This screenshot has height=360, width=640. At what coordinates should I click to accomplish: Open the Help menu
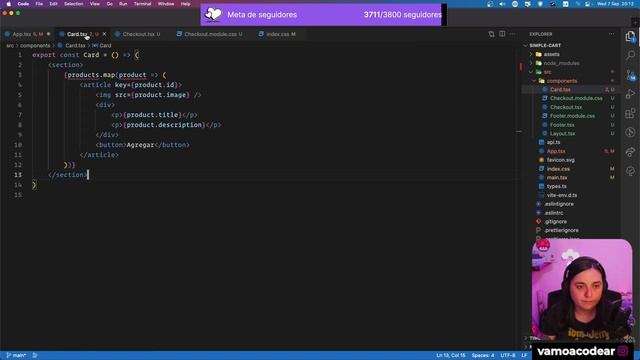(186, 4)
